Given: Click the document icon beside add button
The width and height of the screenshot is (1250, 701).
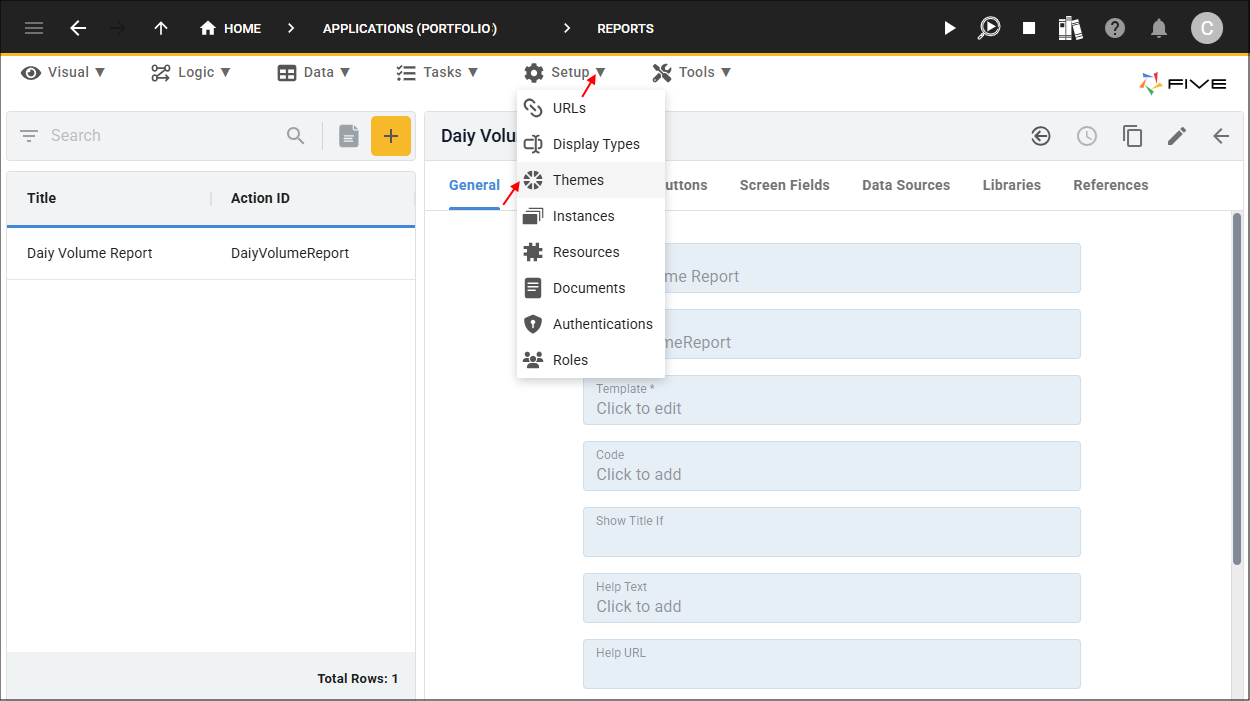Looking at the screenshot, I should click(x=348, y=136).
